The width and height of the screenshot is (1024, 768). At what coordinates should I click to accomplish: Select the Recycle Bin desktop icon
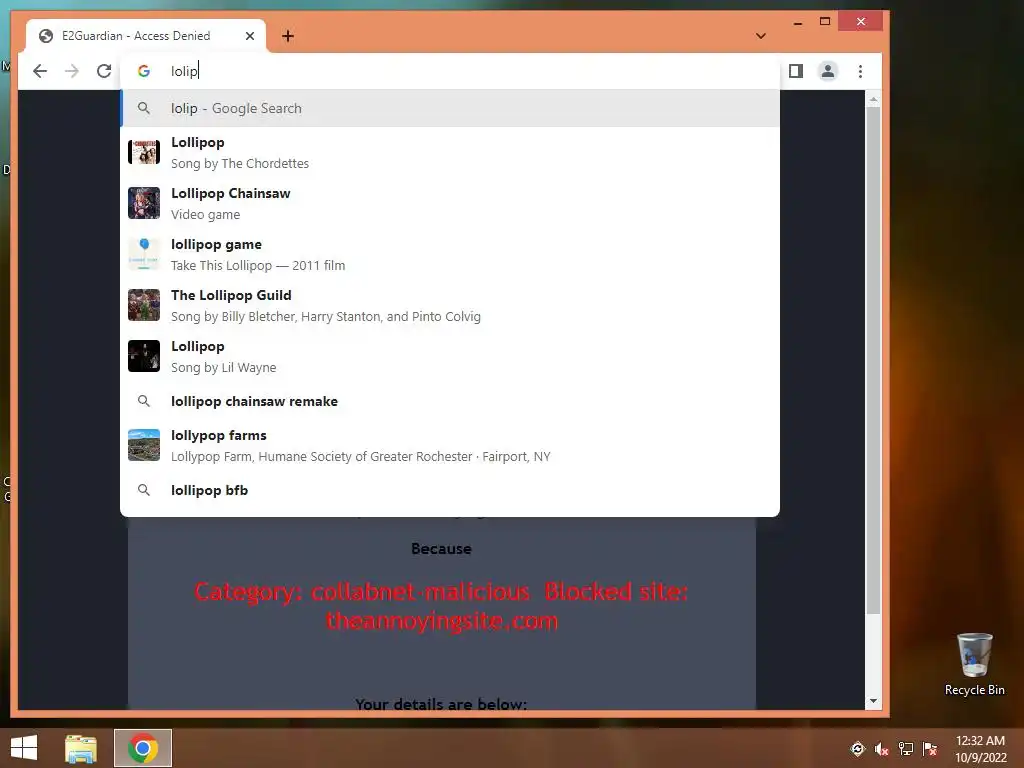[x=974, y=664]
